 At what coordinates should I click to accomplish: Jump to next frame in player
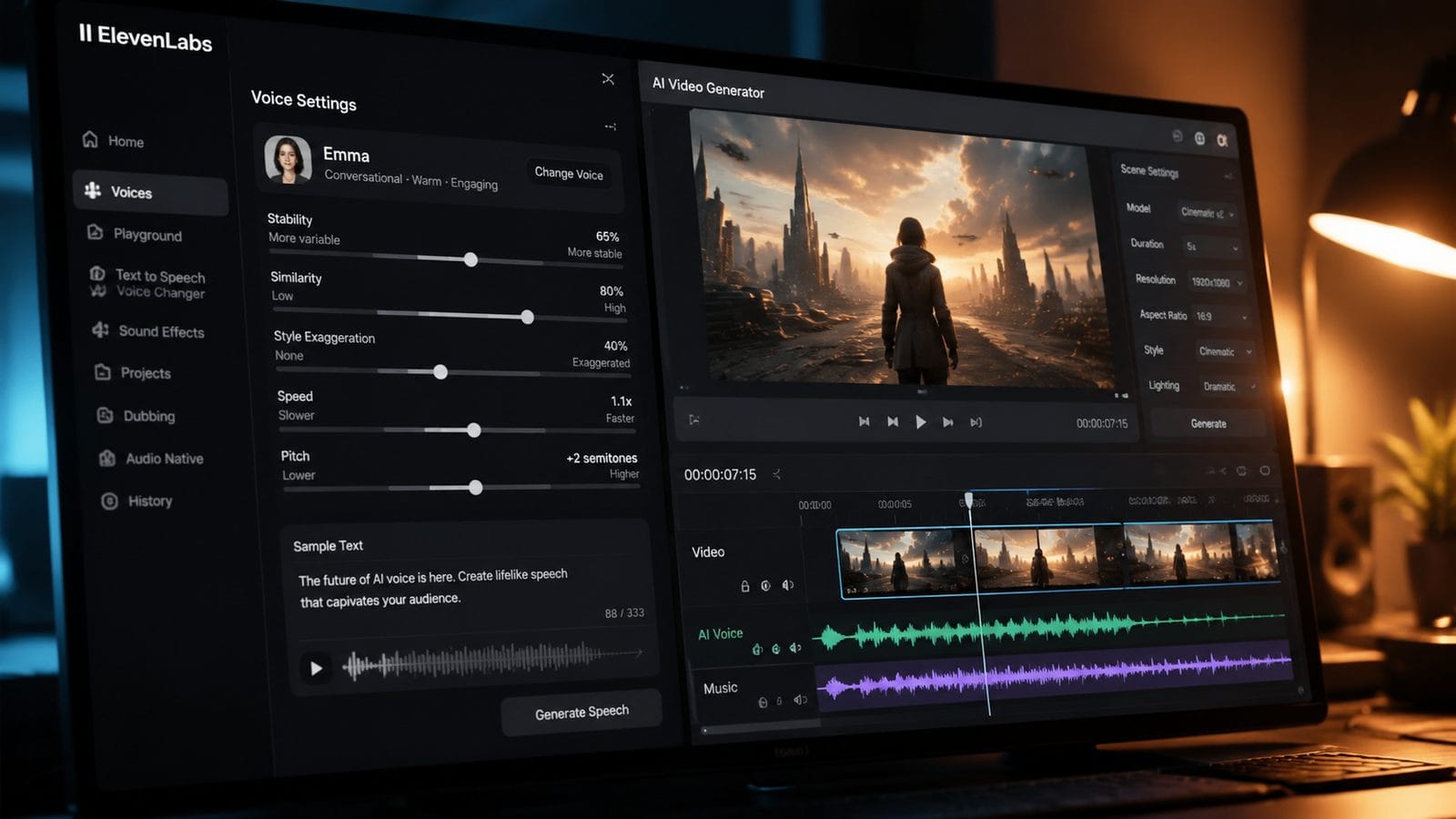pyautogui.click(x=948, y=422)
